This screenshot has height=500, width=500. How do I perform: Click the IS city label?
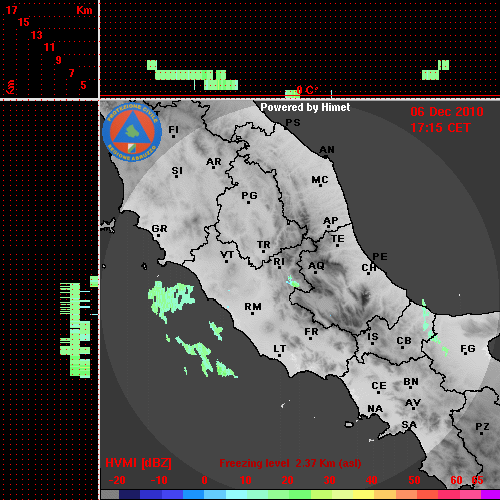click(373, 337)
